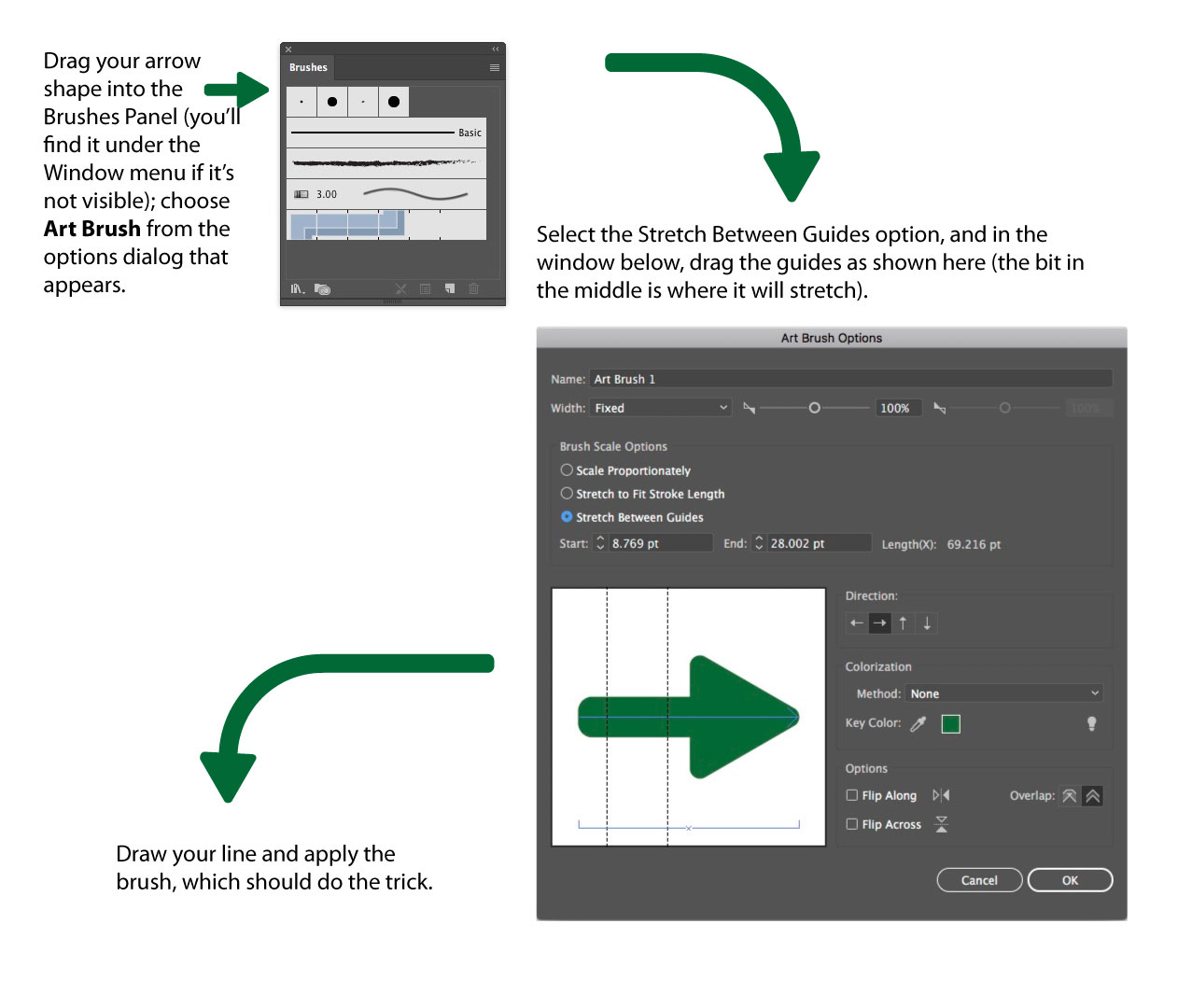Choose the Scale Proportionately radio button
This screenshot has width=1192, height=1008.
[x=567, y=470]
